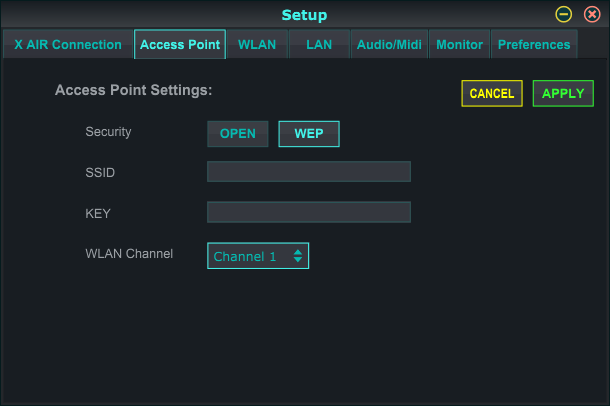Screen dimensions: 610x406
Task: Open the Preferences tab
Action: coord(534,44)
